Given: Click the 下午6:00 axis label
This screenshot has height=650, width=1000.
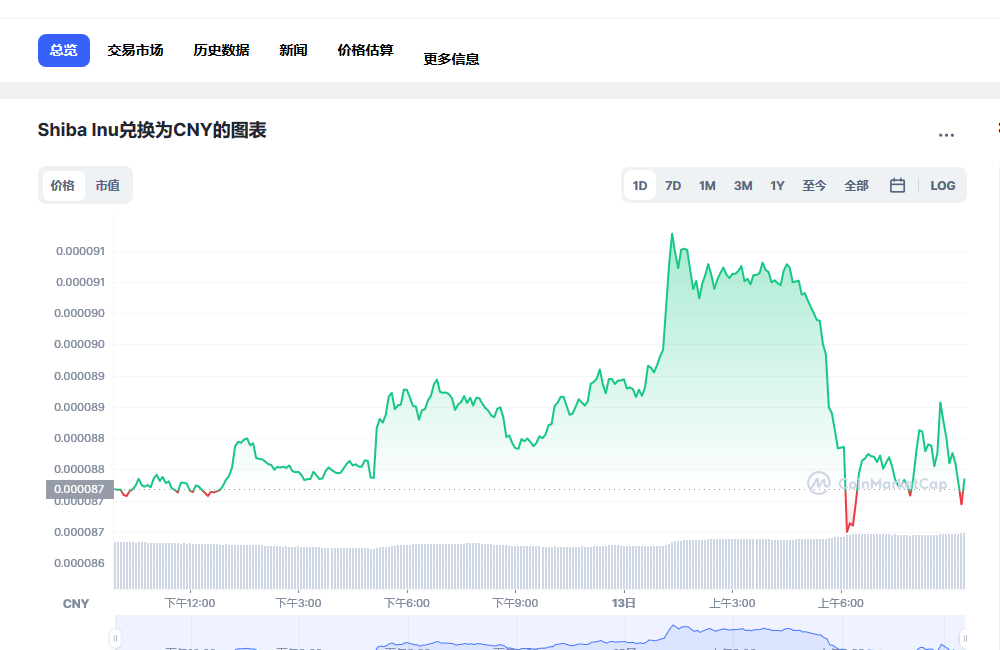Looking at the screenshot, I should pyautogui.click(x=407, y=603).
